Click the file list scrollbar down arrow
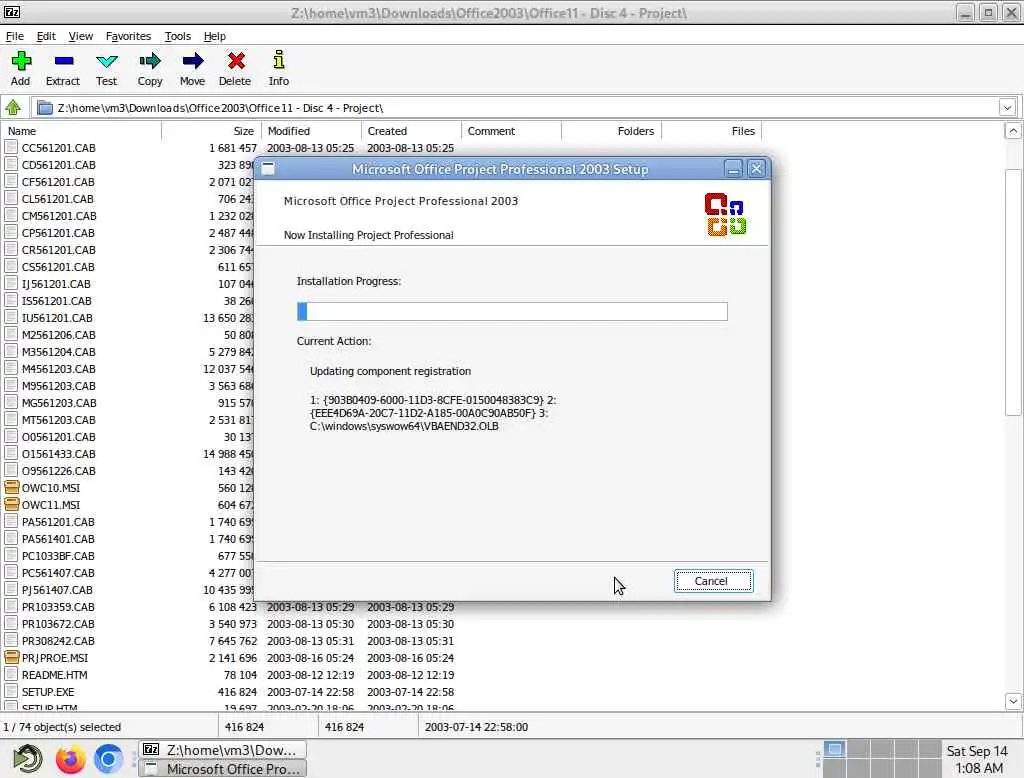The image size is (1024, 778). (1013, 701)
